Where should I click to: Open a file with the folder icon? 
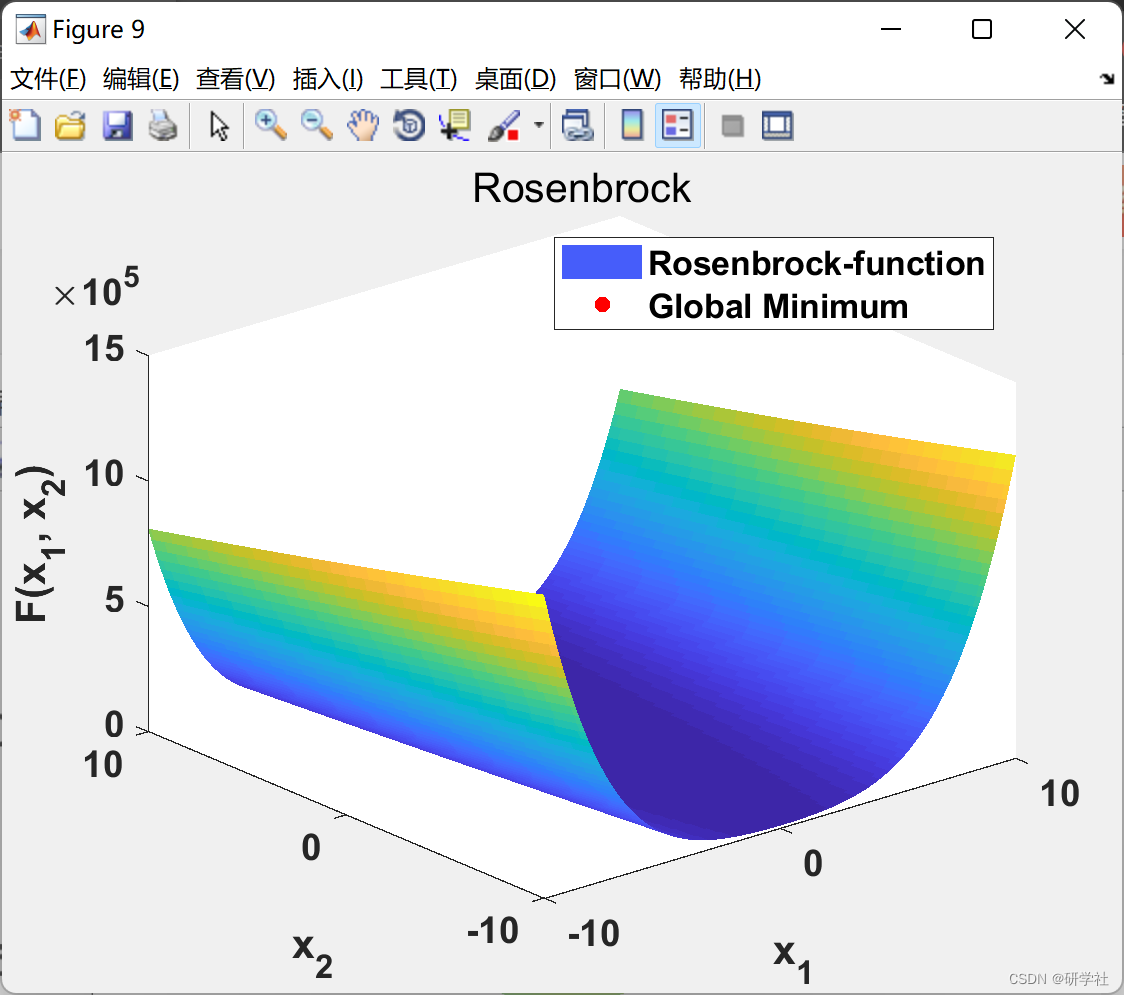[70, 125]
